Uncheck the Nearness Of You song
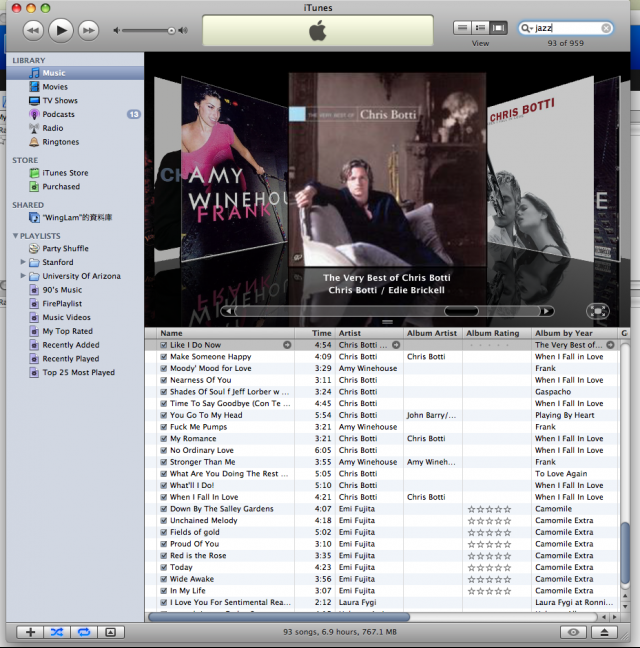Viewport: 640px width, 648px height. click(164, 380)
